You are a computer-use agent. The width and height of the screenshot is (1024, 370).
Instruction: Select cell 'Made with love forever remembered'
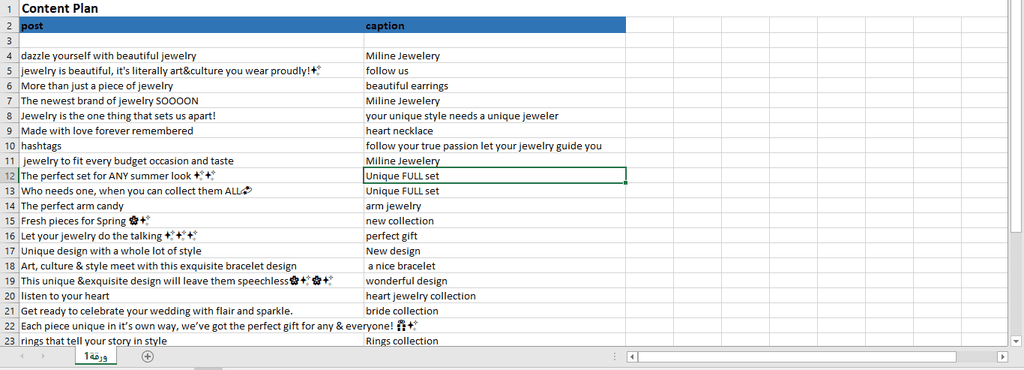191,131
